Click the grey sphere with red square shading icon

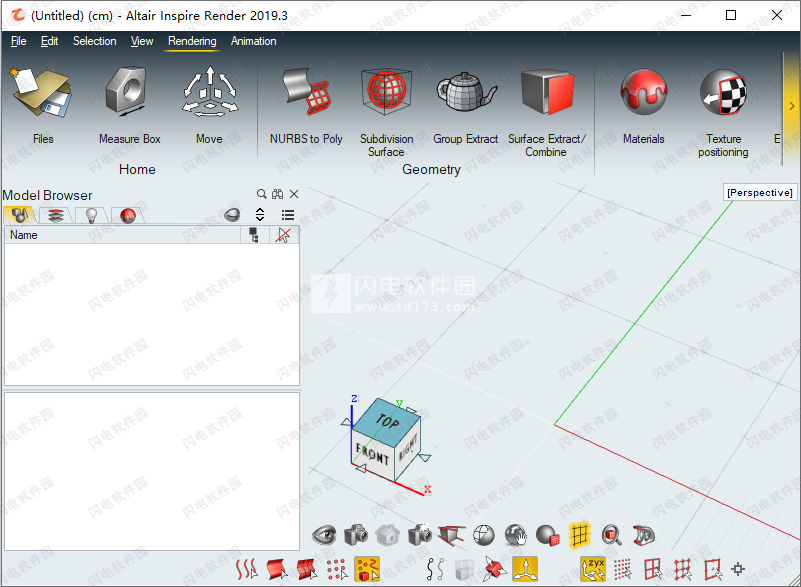pyautogui.click(x=548, y=535)
